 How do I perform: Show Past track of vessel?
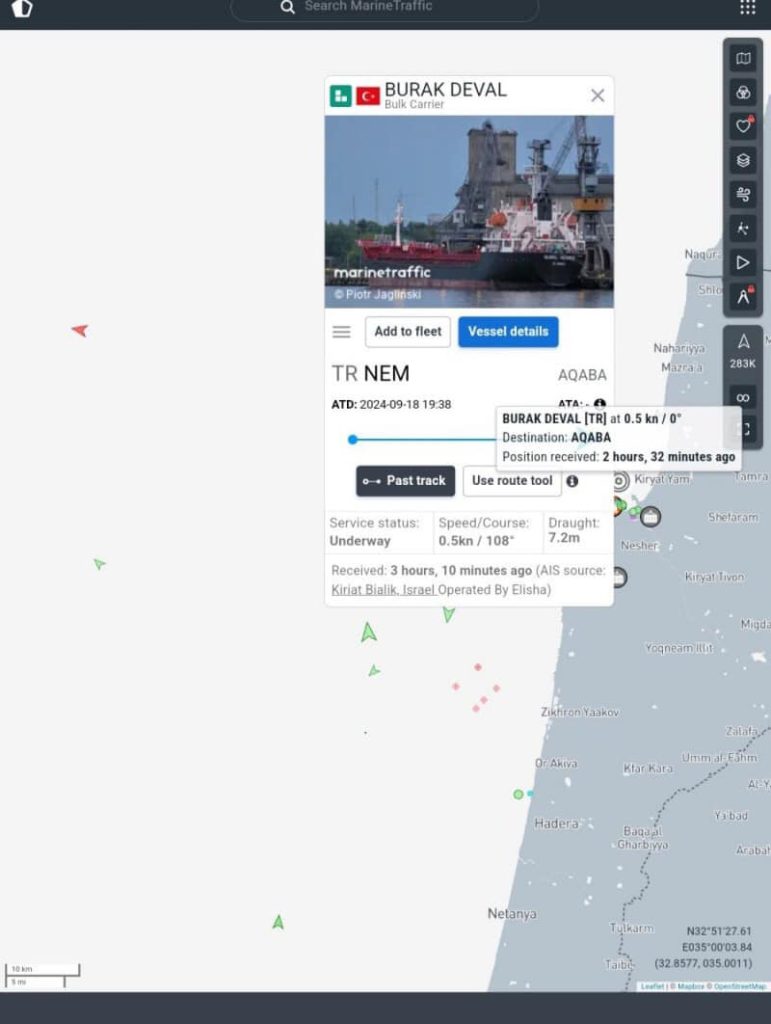pyautogui.click(x=405, y=481)
